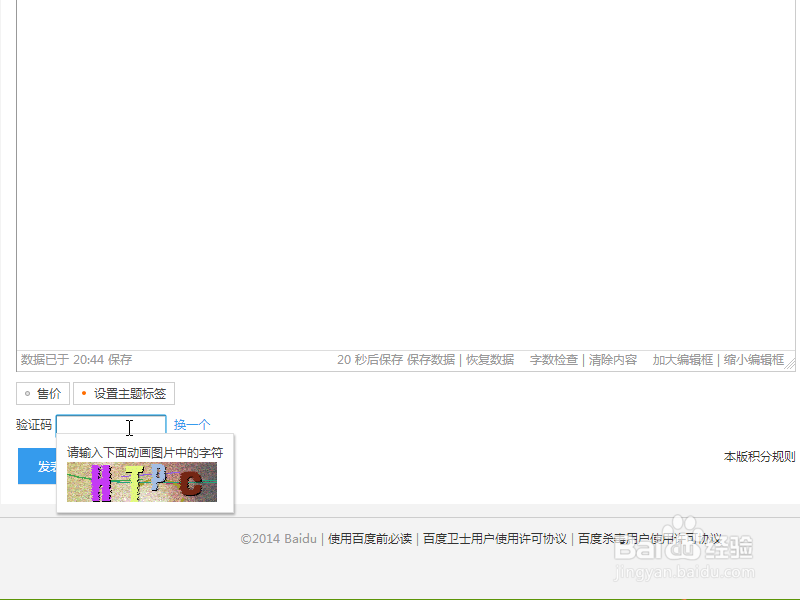This screenshot has height=600, width=800.
Task: Select the radio dot before 售价
Action: click(28, 392)
